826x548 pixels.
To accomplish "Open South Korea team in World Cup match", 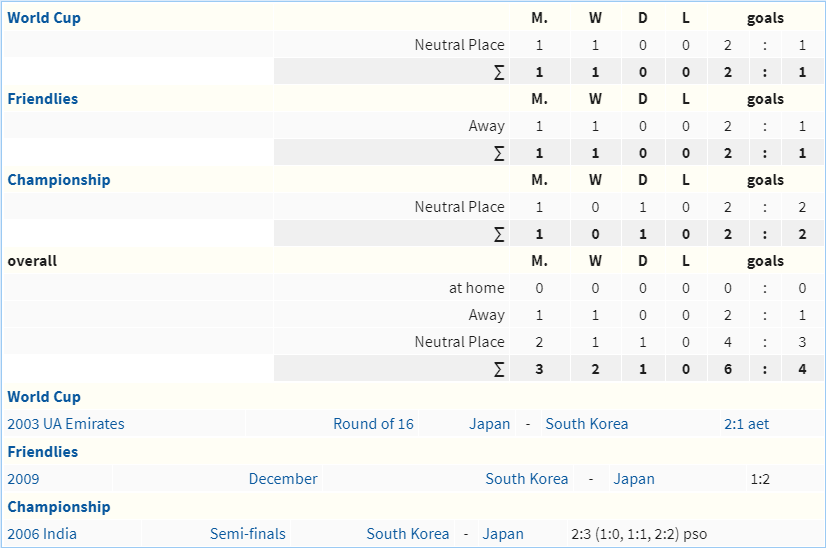I will tap(587, 424).
